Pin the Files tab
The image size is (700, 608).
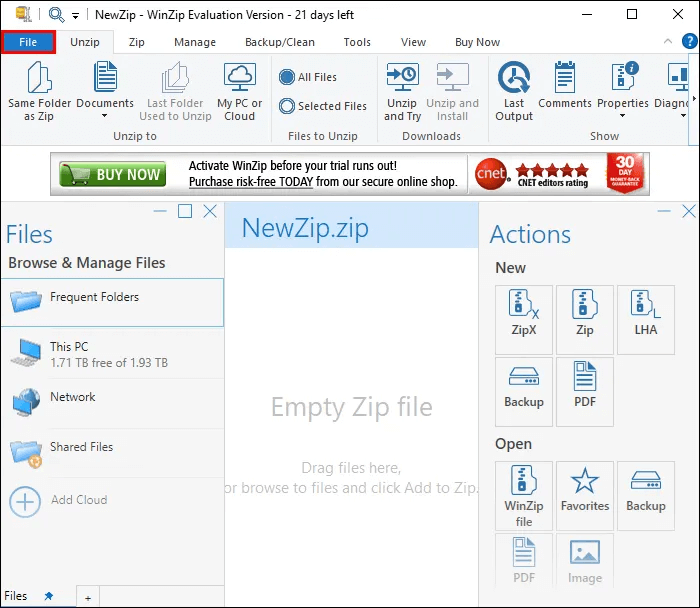49,596
